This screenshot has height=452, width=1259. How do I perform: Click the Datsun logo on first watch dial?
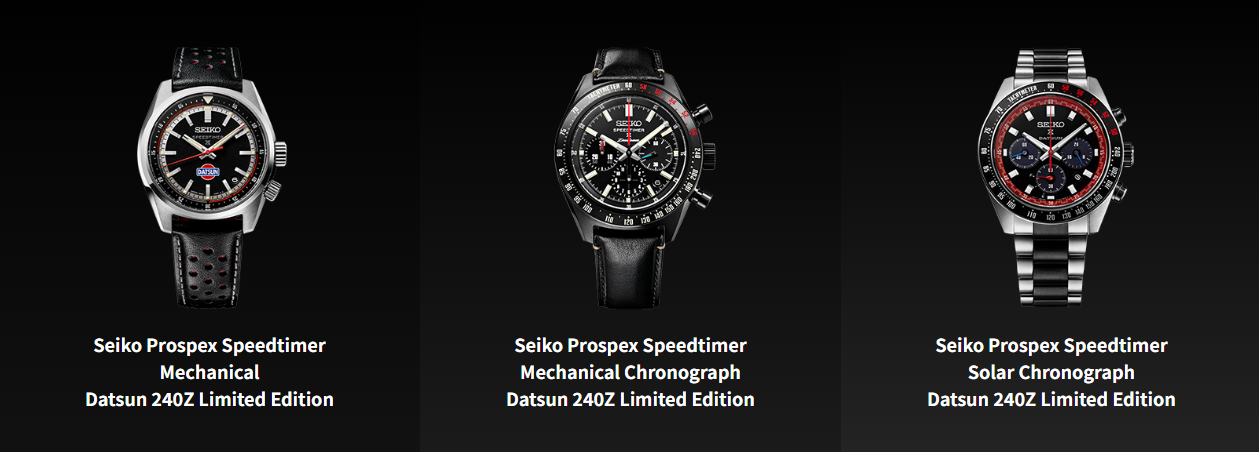tap(210, 172)
